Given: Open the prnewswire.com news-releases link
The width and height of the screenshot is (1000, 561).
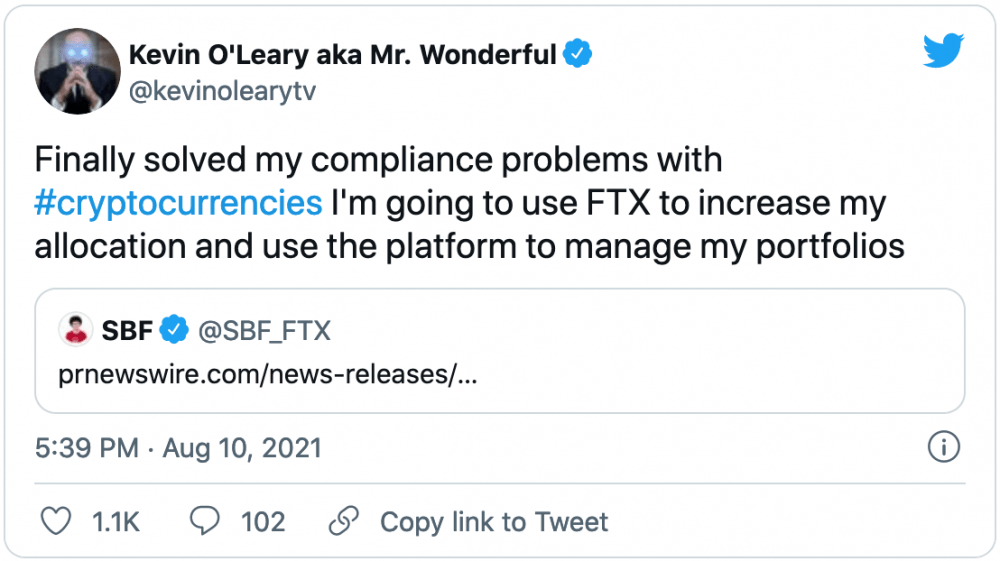Looking at the screenshot, I should tap(268, 374).
